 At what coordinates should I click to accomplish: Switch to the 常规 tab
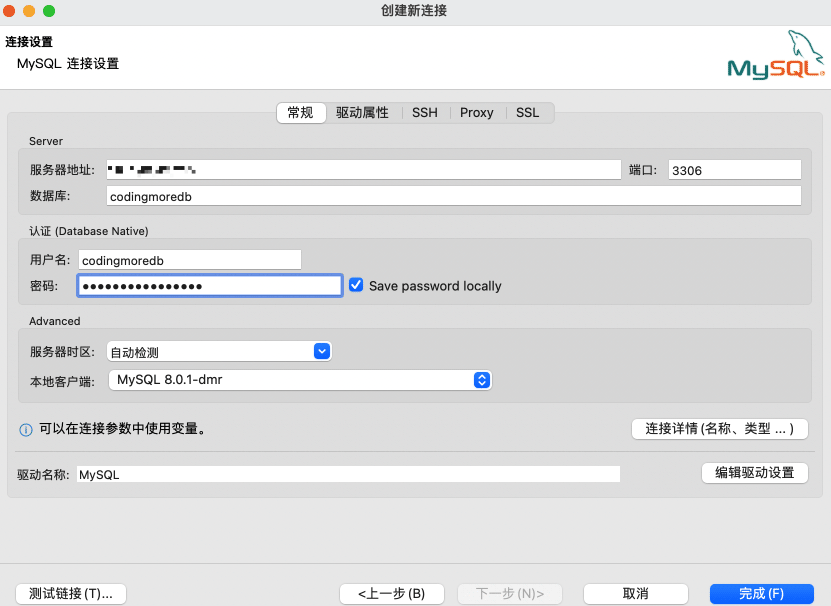[300, 112]
